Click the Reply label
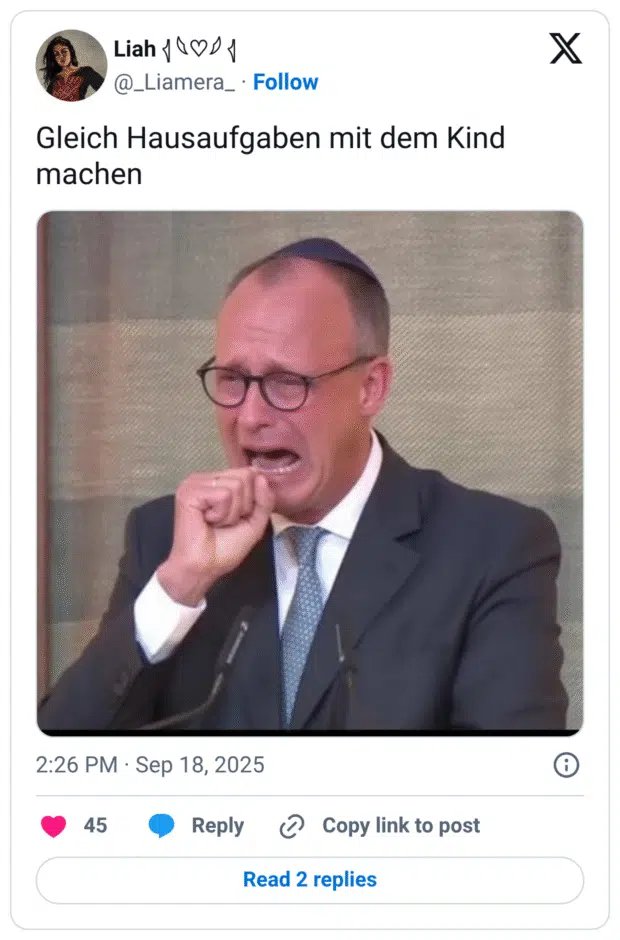 [218, 826]
